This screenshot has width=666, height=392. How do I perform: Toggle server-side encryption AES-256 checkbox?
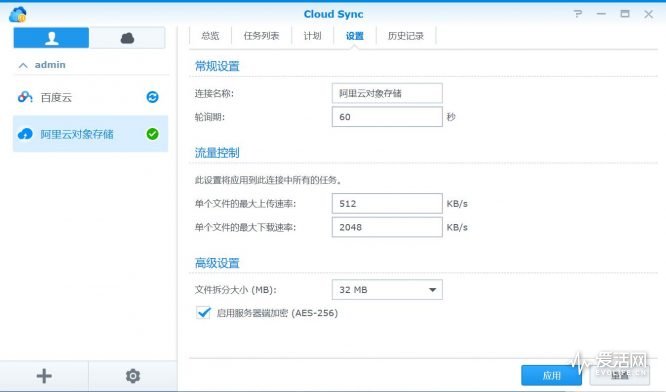pos(203,313)
